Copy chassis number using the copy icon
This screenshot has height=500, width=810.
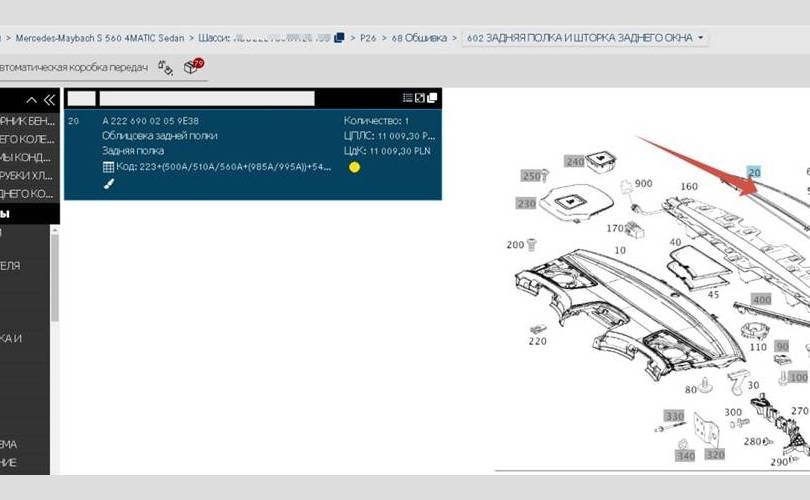coord(340,38)
